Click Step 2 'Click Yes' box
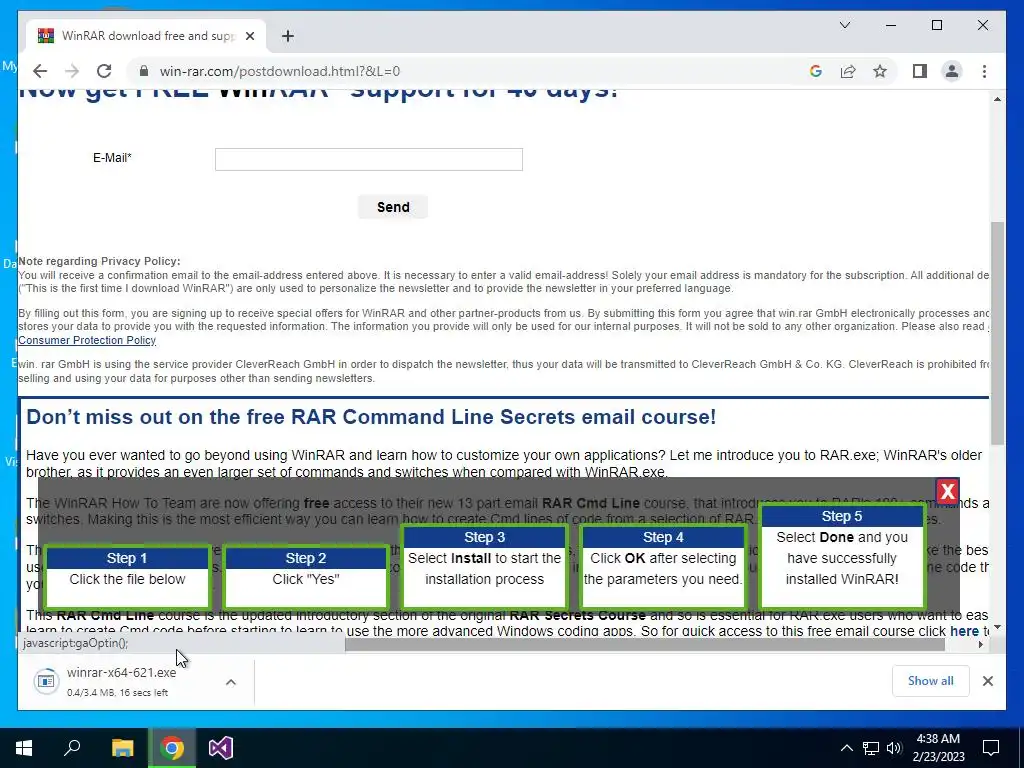Screen dimensions: 1024x768 [306, 578]
